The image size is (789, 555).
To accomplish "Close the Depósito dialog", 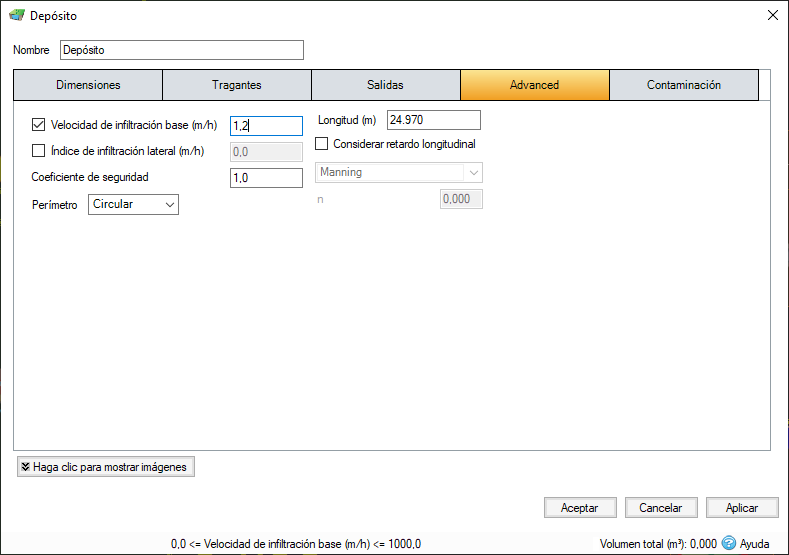I will 772,15.
